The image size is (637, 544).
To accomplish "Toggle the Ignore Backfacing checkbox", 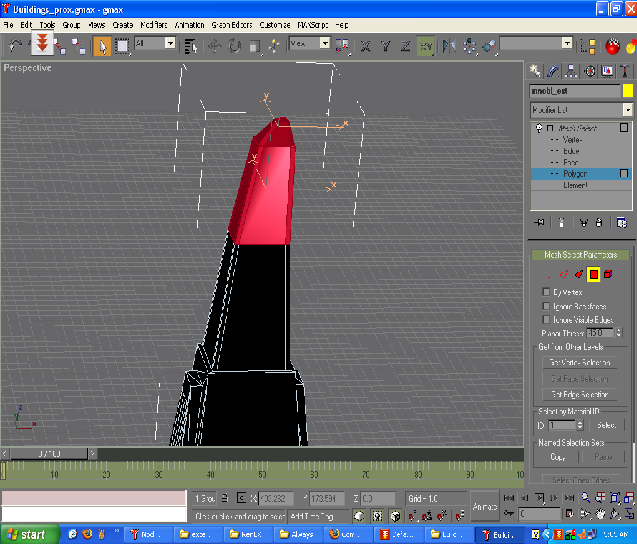I will coord(546,305).
